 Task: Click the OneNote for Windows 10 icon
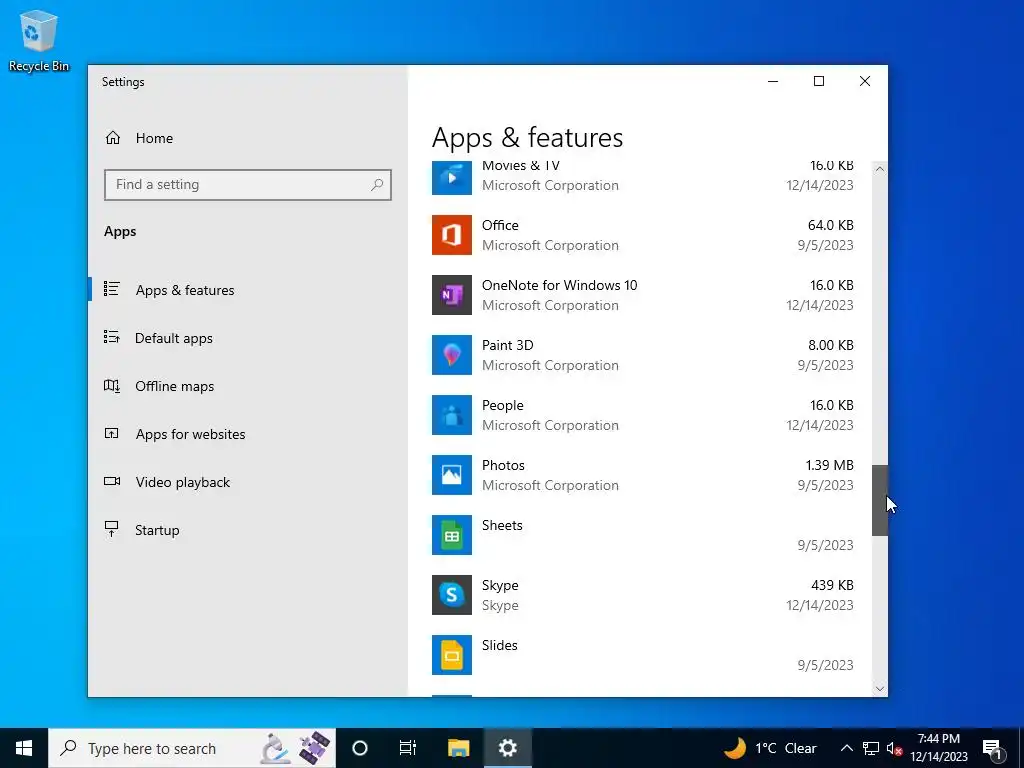click(451, 295)
